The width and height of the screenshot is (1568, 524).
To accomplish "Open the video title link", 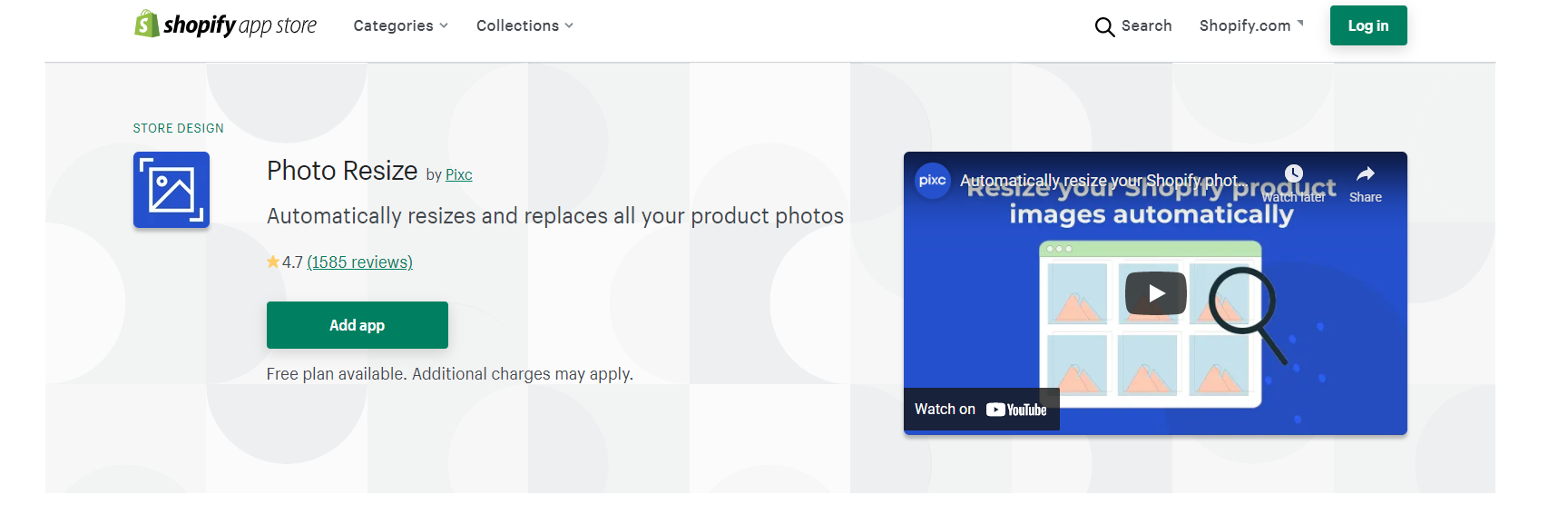I will pos(1102,180).
